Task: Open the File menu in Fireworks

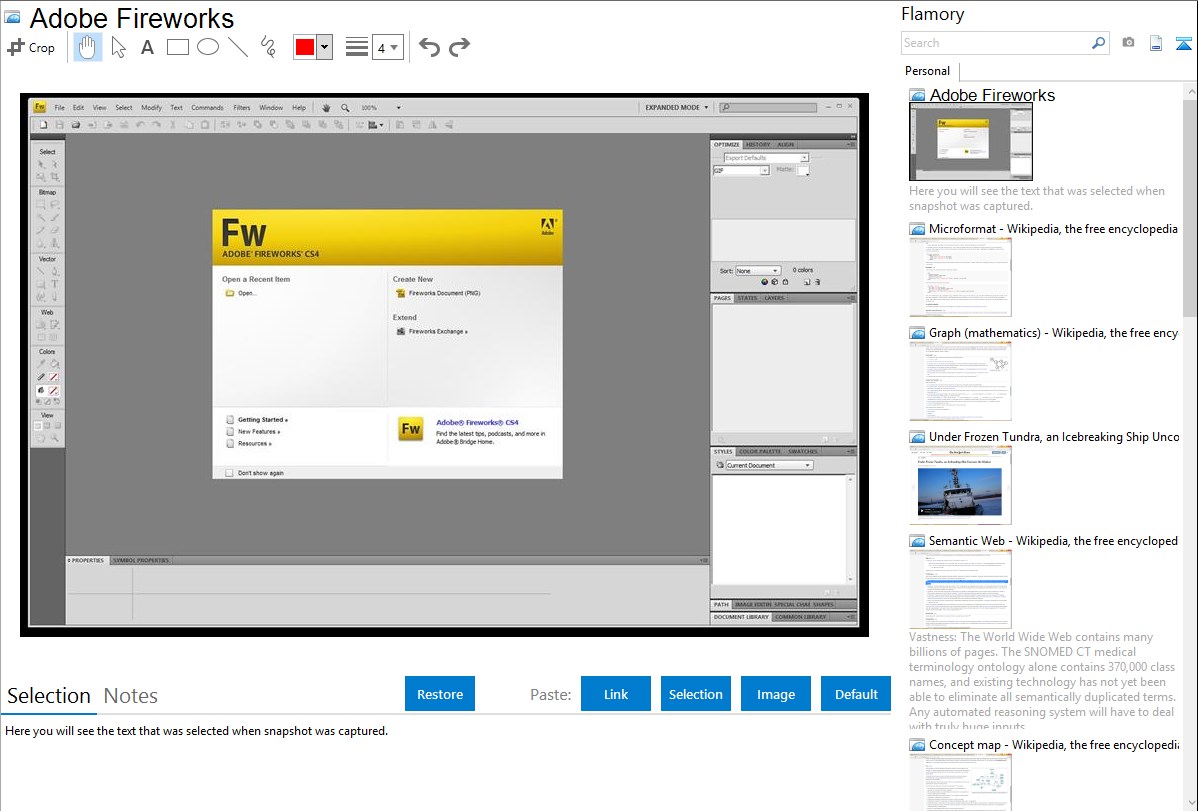Action: coord(60,108)
